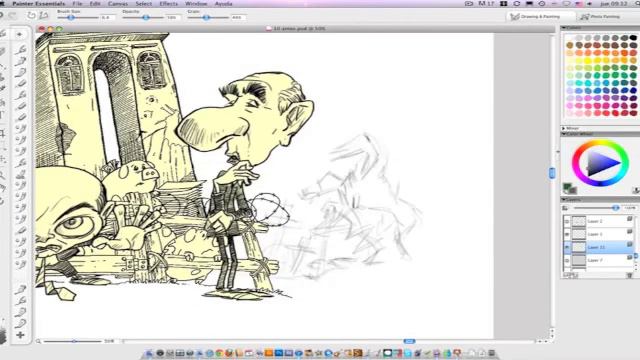The height and width of the screenshot is (360, 640).
Task: Click the trash icon to delete the layer
Action: point(630,276)
